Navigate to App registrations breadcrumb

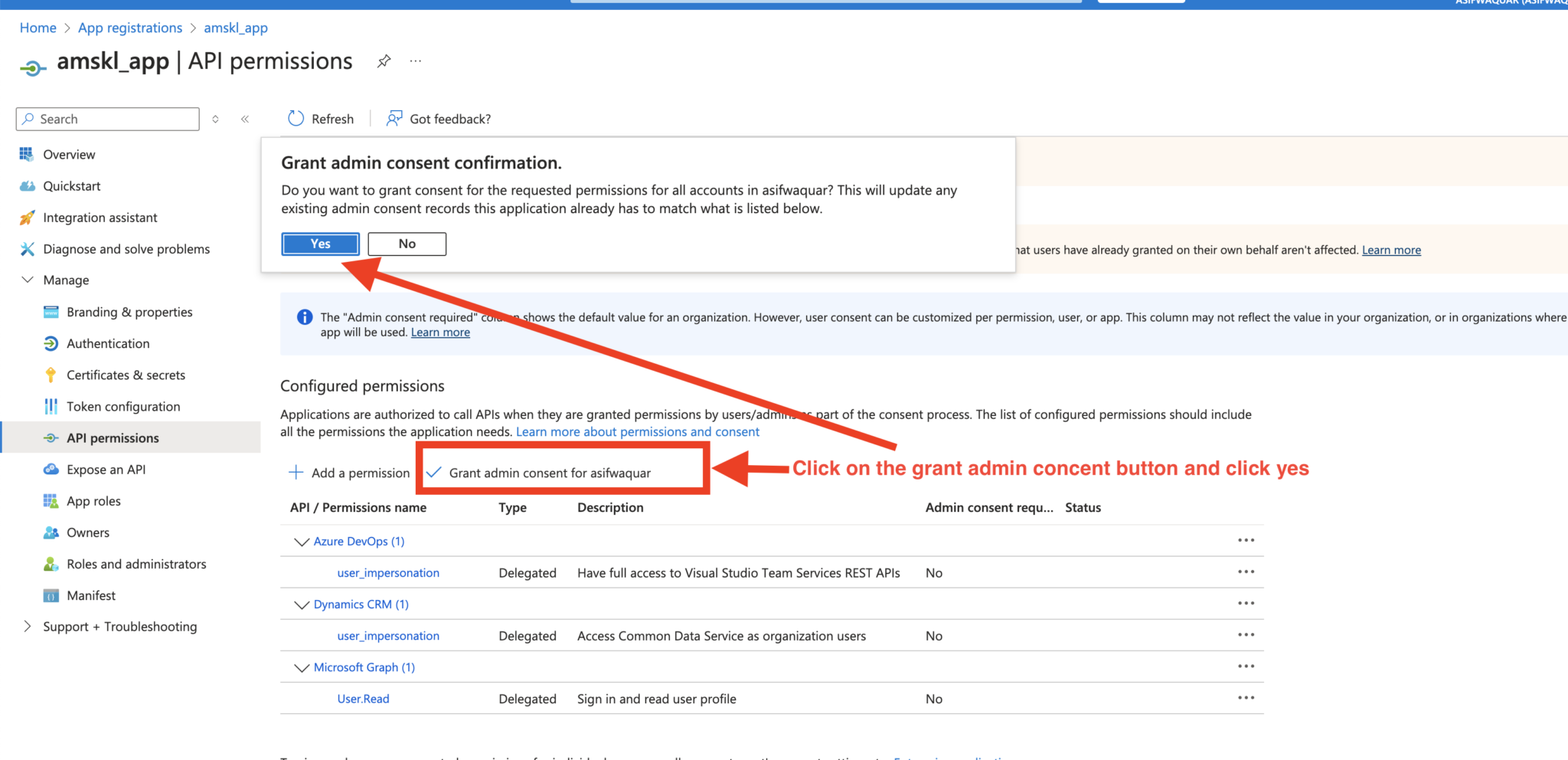(129, 28)
